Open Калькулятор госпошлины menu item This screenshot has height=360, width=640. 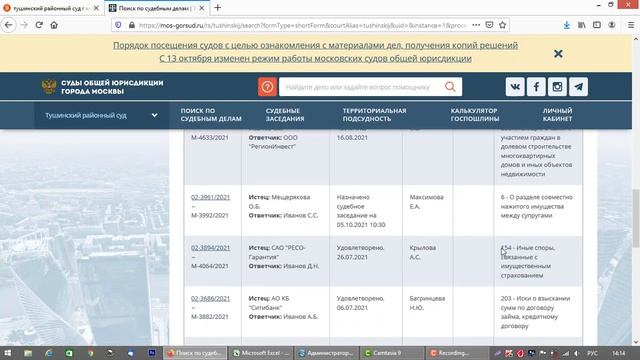(x=475, y=115)
